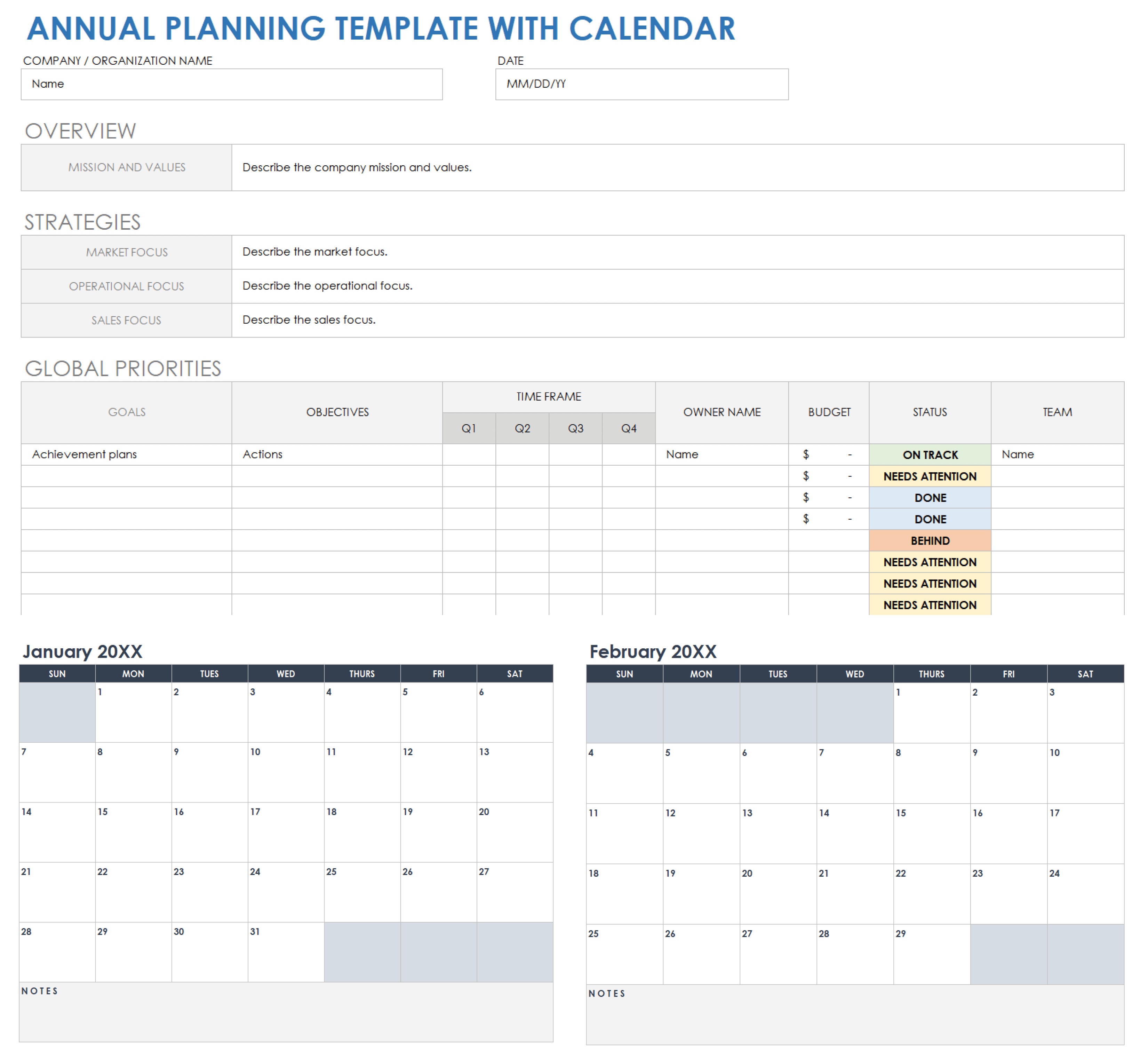Click the MM/DD/YY date field
This screenshot has height=1059, width=1148.
[641, 84]
